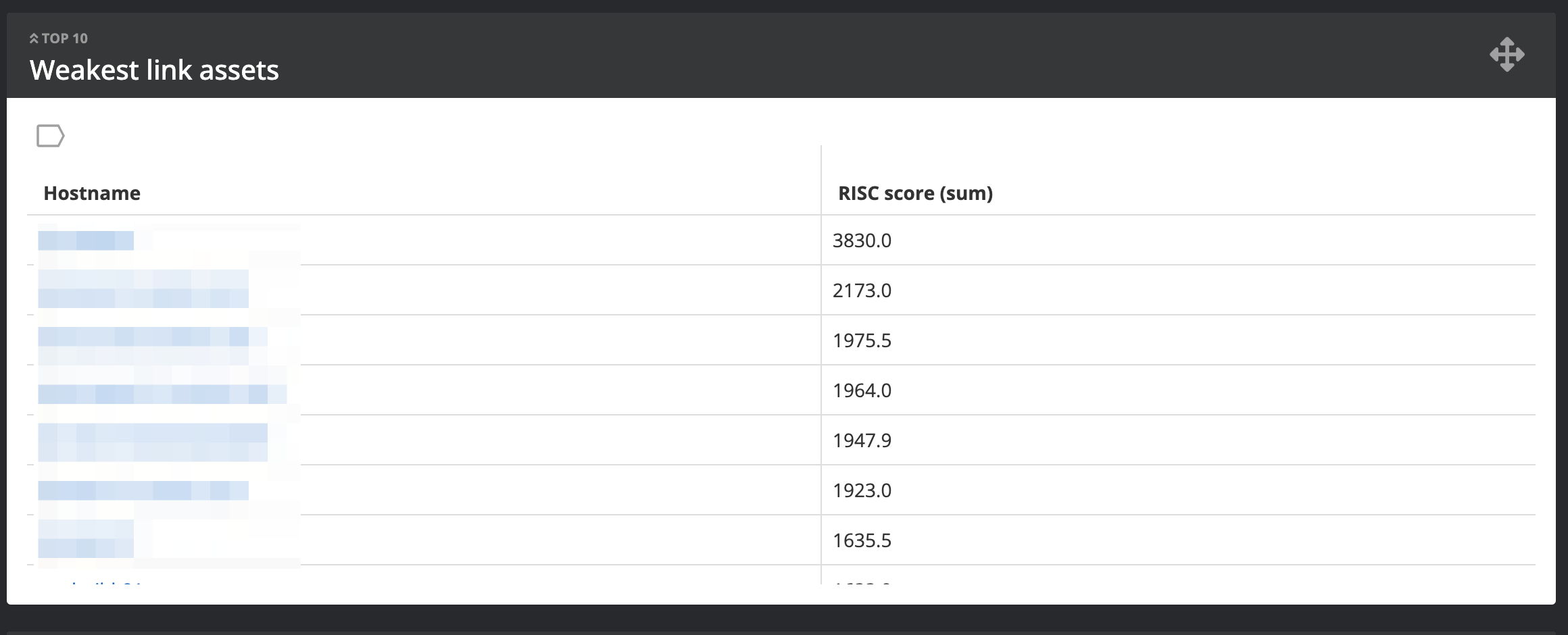The width and height of the screenshot is (1568, 635).
Task: Select the 1975.5 RISC score cell
Action: coord(862,340)
